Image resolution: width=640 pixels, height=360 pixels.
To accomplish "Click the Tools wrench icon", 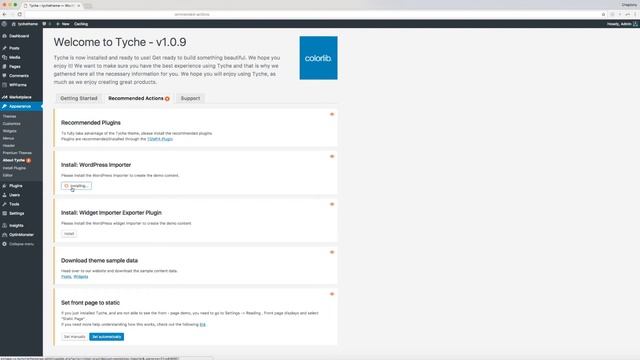I will click(4, 204).
